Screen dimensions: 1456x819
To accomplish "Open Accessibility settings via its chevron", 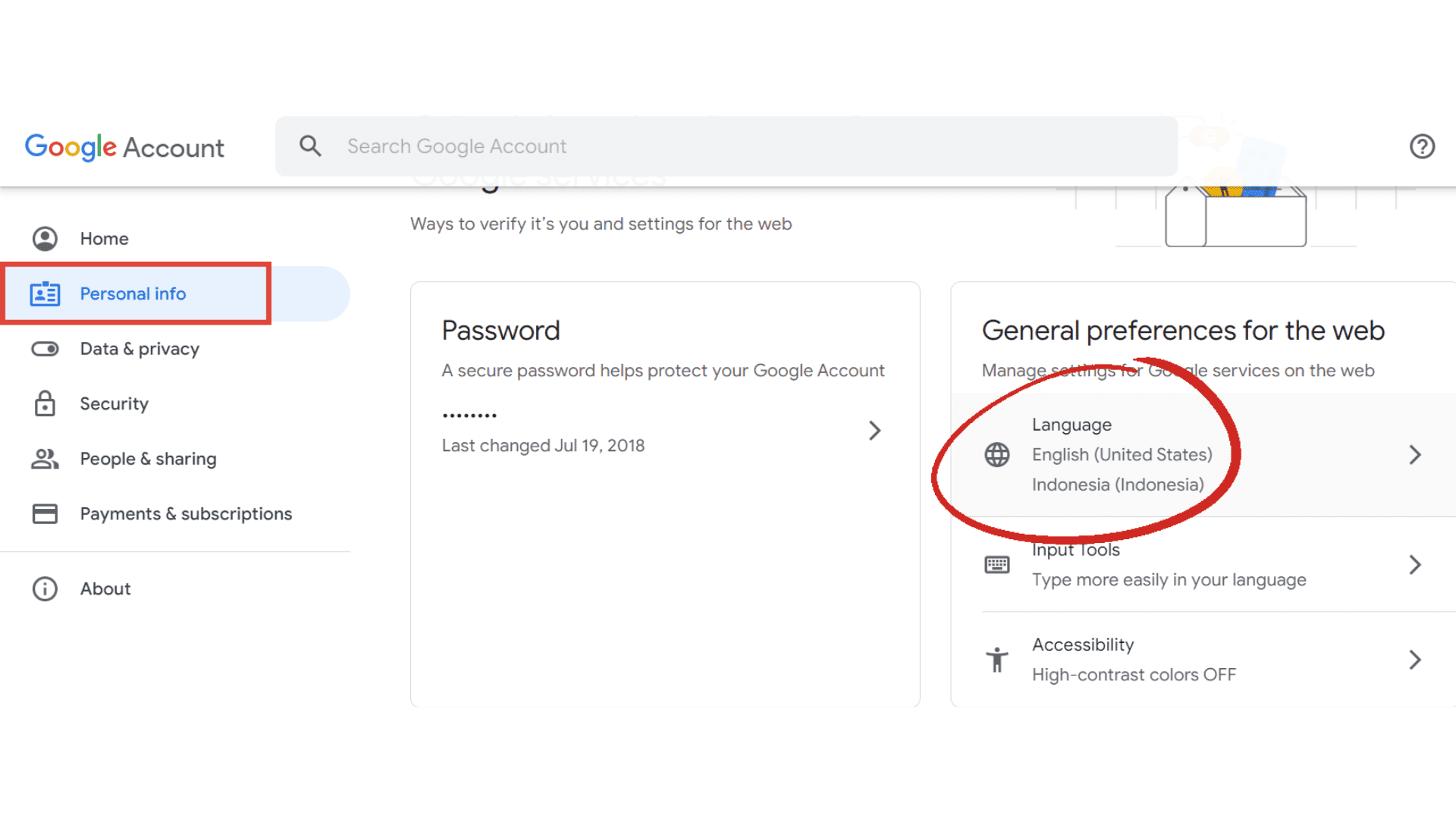I will click(1414, 660).
